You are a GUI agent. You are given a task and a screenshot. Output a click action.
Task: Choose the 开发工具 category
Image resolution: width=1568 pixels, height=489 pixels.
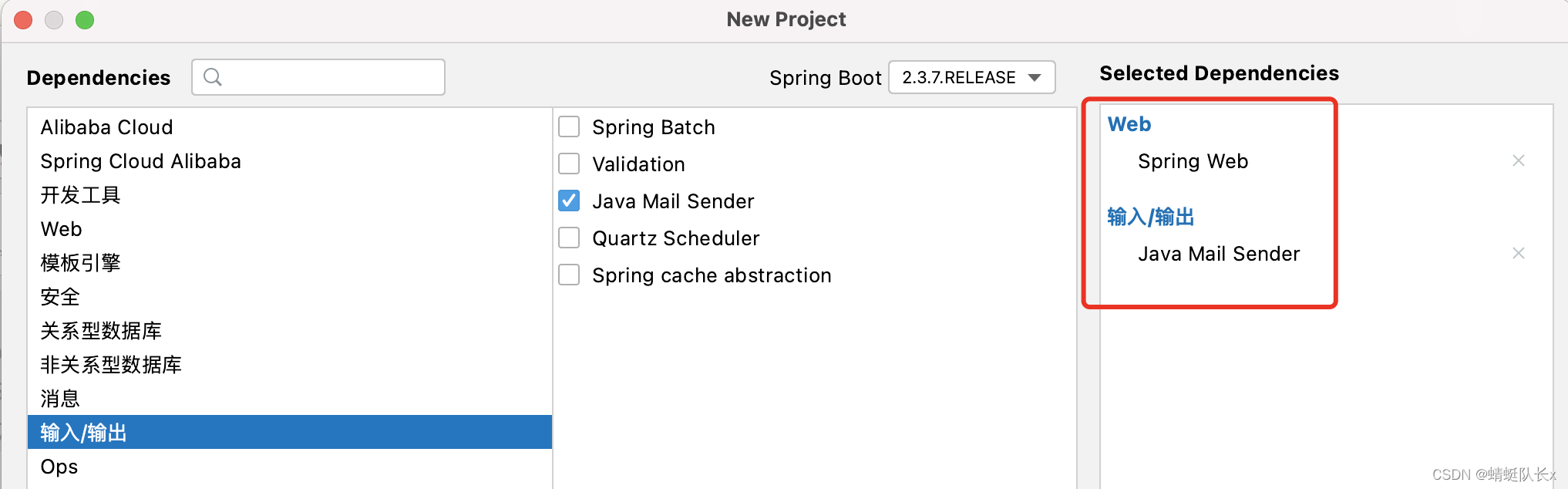pos(81,195)
